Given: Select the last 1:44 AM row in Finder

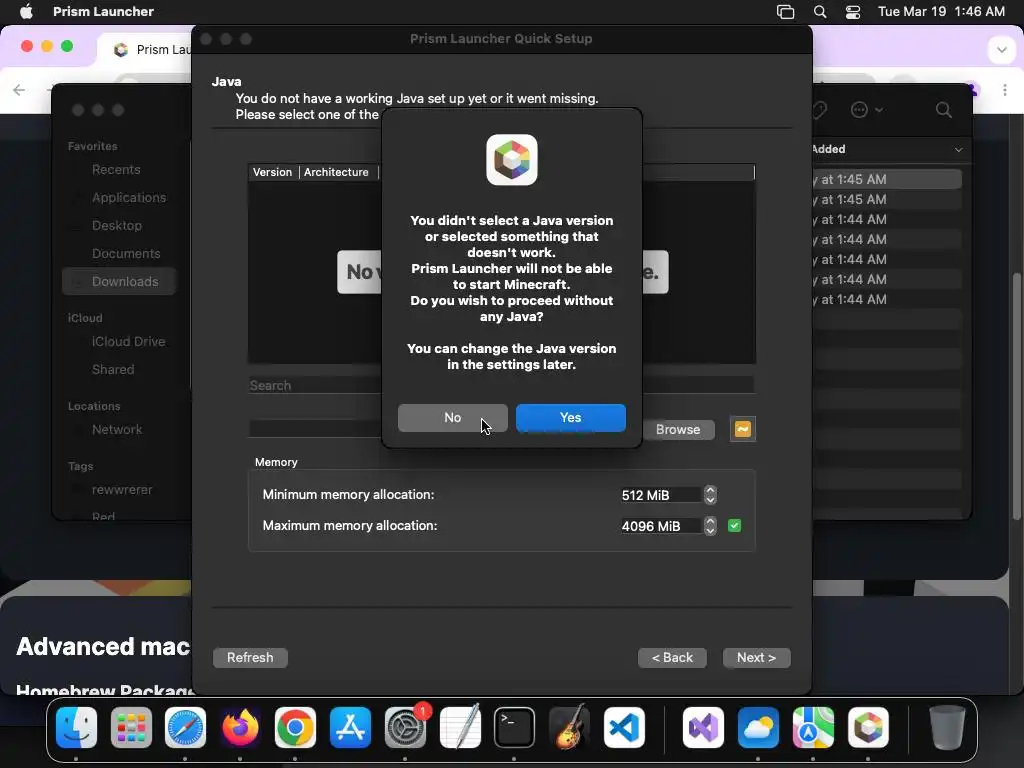Looking at the screenshot, I should pyautogui.click(x=886, y=299).
